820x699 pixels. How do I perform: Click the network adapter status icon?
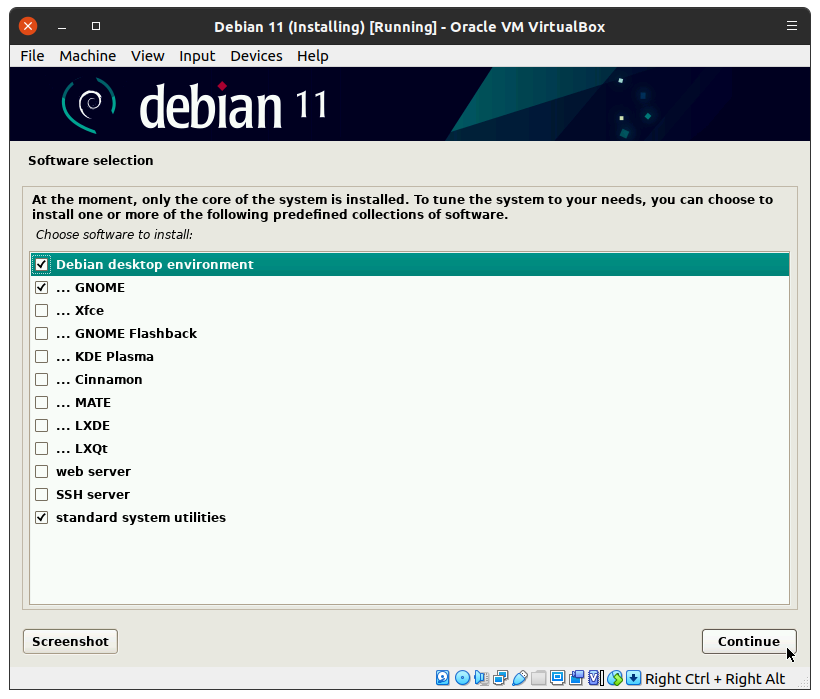[x=500, y=678]
